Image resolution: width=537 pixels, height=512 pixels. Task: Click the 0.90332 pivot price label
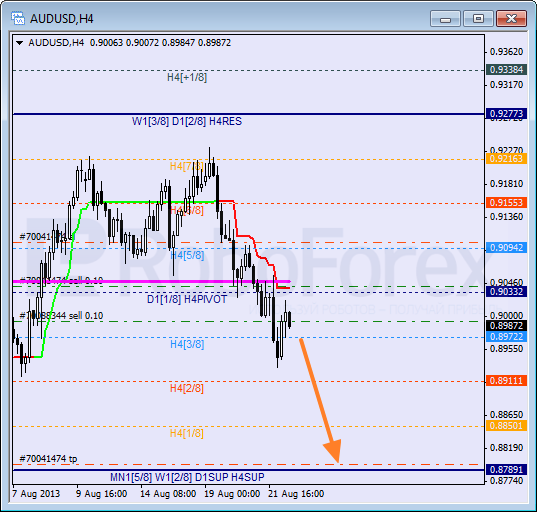click(506, 292)
